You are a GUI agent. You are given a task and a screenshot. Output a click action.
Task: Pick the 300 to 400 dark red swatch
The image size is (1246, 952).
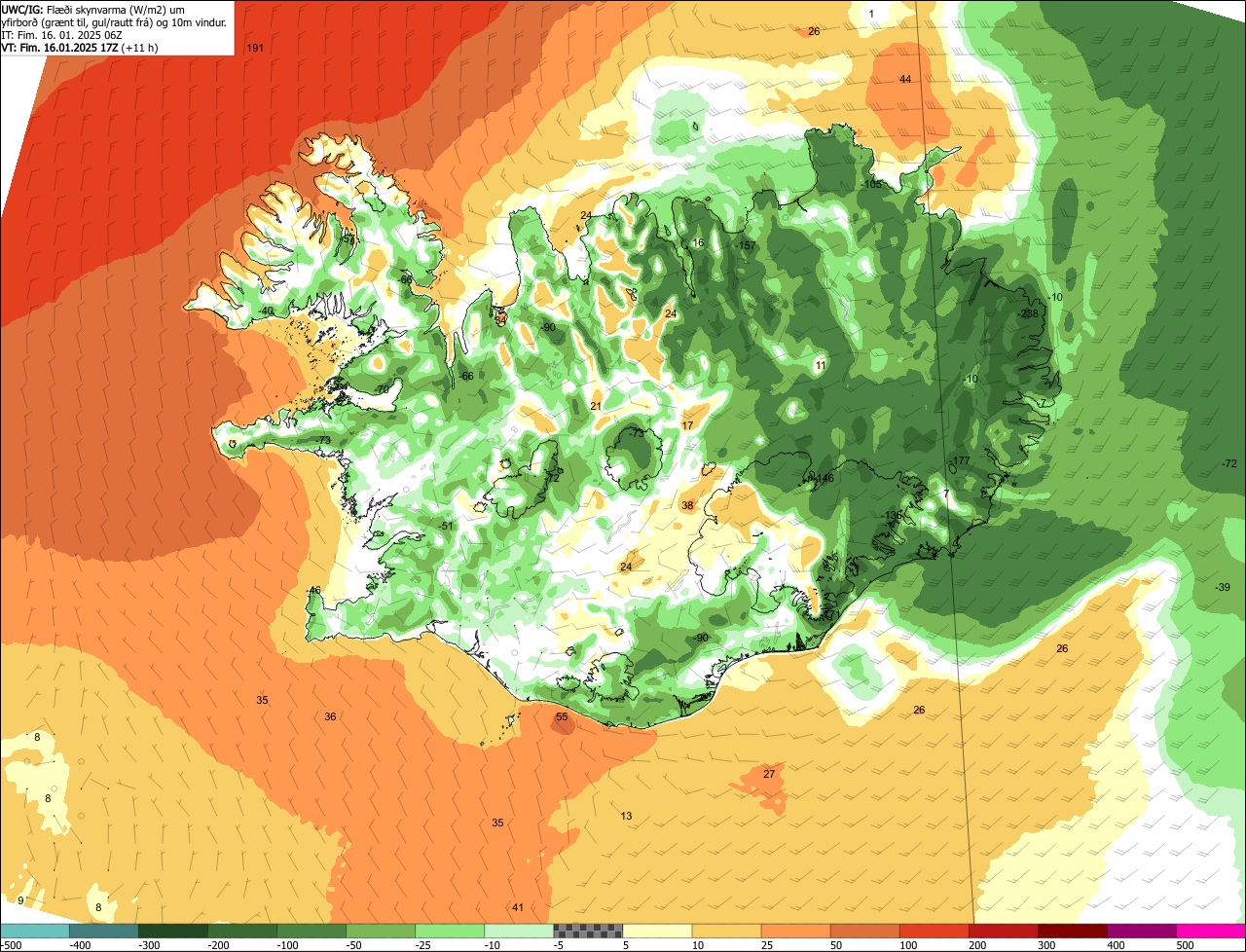point(1072,931)
